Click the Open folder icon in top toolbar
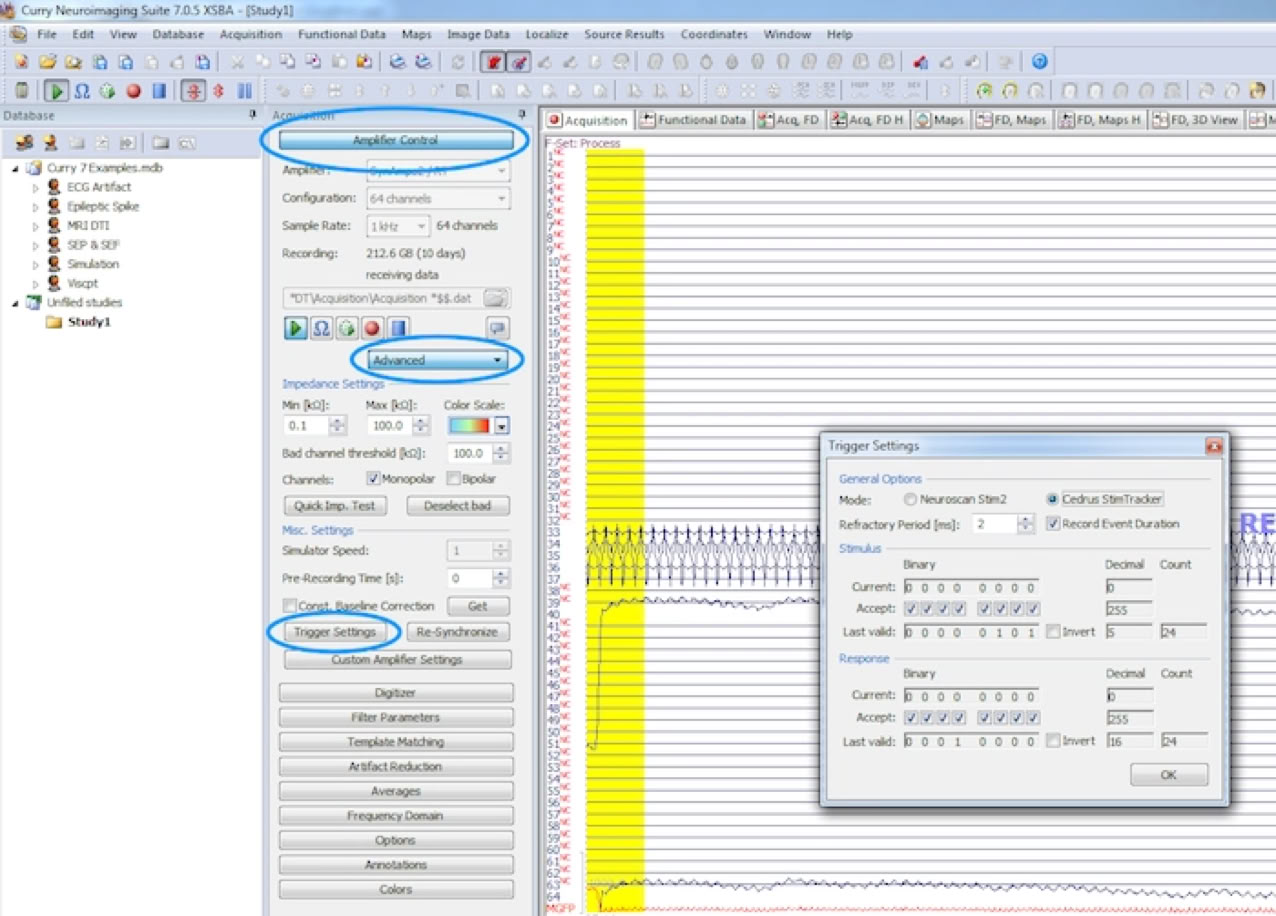The width and height of the screenshot is (1276, 916). [x=47, y=62]
